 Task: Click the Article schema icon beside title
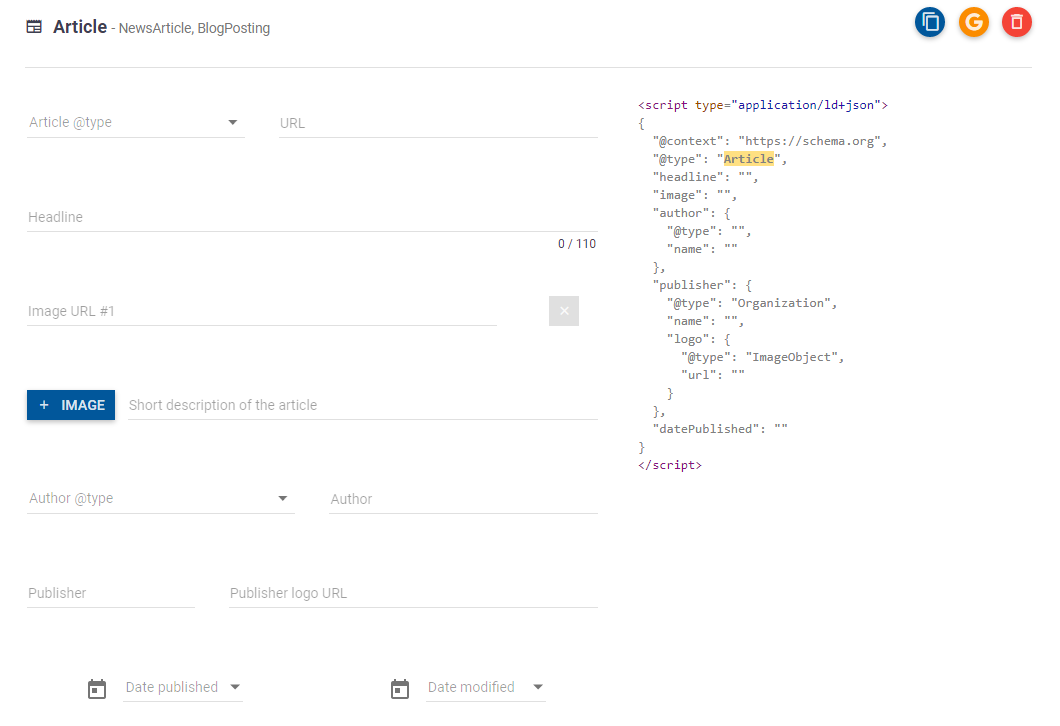pyautogui.click(x=34, y=28)
